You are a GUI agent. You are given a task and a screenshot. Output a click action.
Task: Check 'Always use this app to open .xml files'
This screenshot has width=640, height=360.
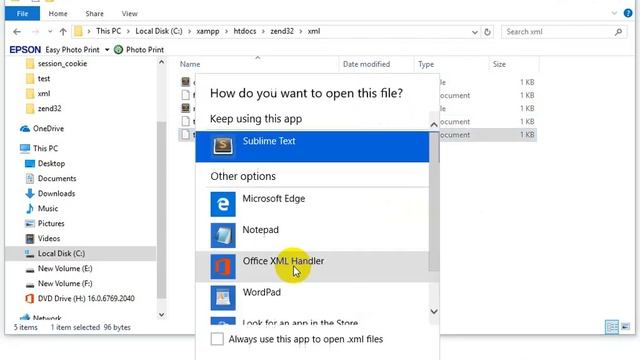[217, 339]
